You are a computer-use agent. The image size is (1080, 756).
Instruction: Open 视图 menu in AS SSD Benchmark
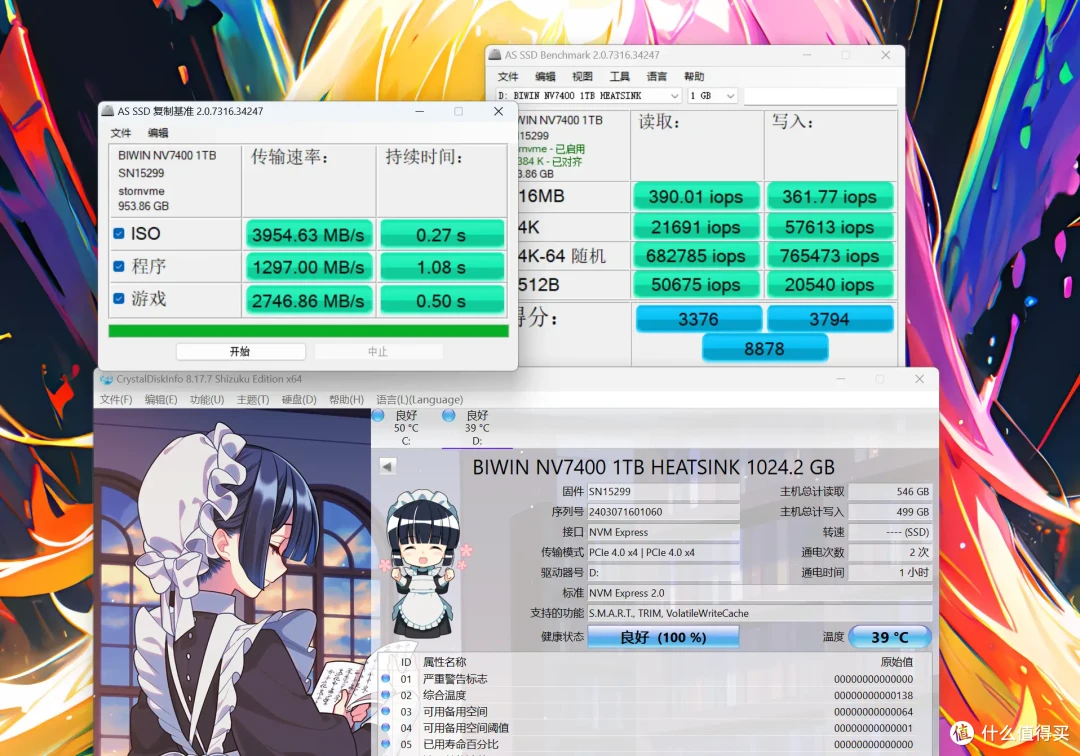click(x=582, y=76)
